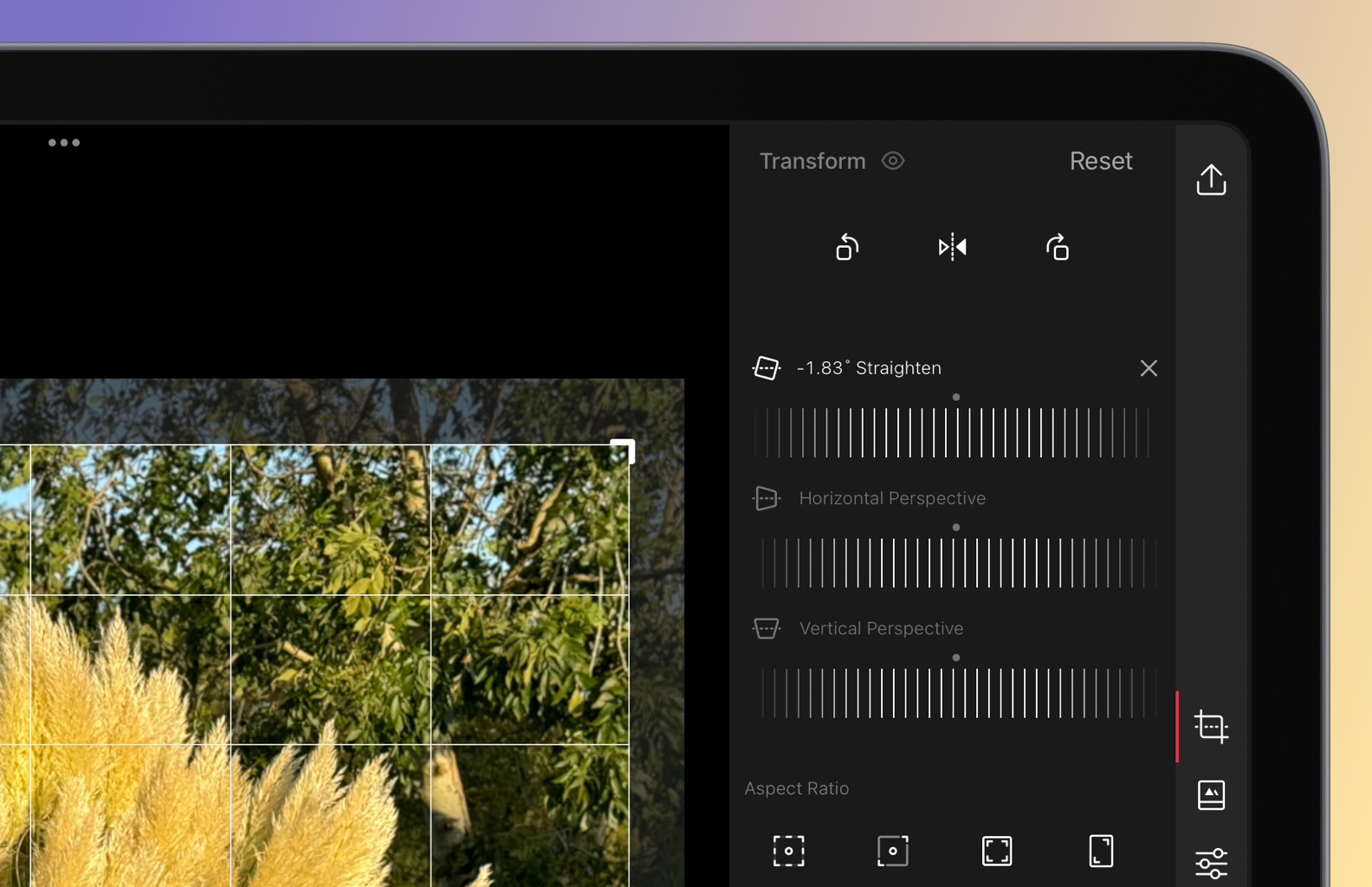Select the original aspect ratio icon
The height and width of the screenshot is (887, 1372).
[x=893, y=851]
